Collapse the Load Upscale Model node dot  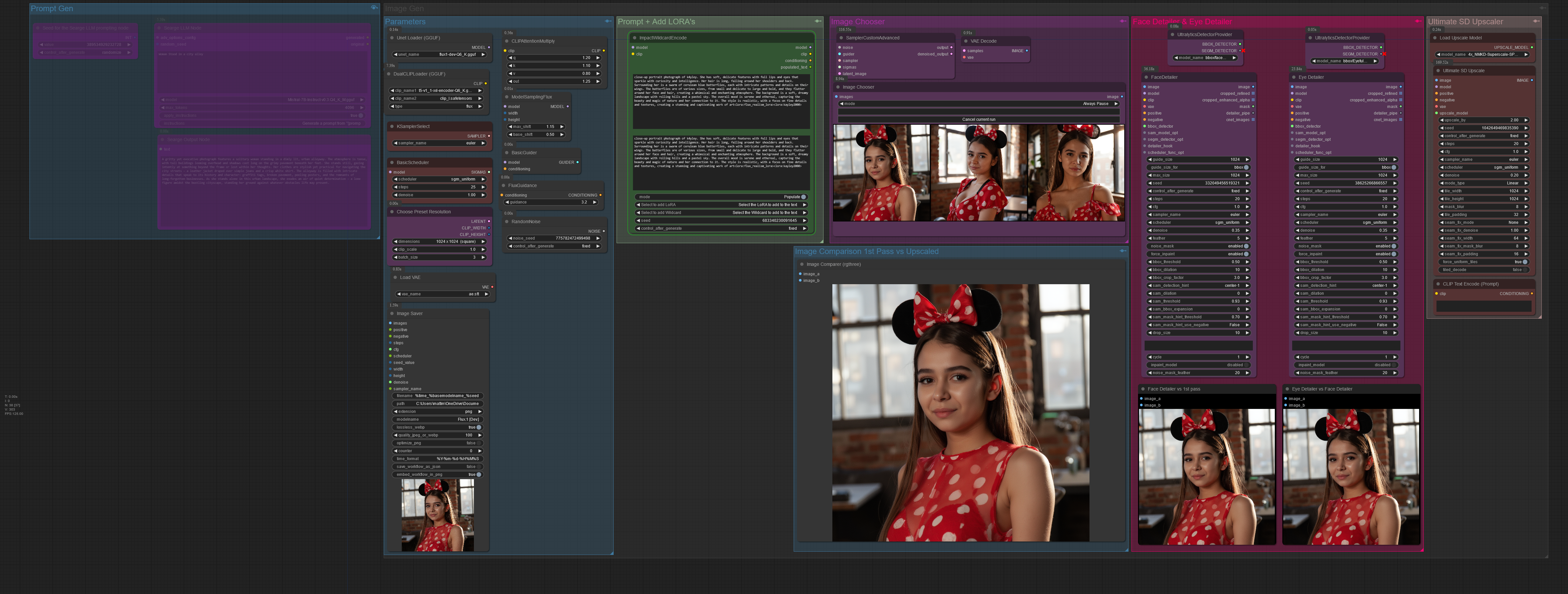tap(1435, 38)
